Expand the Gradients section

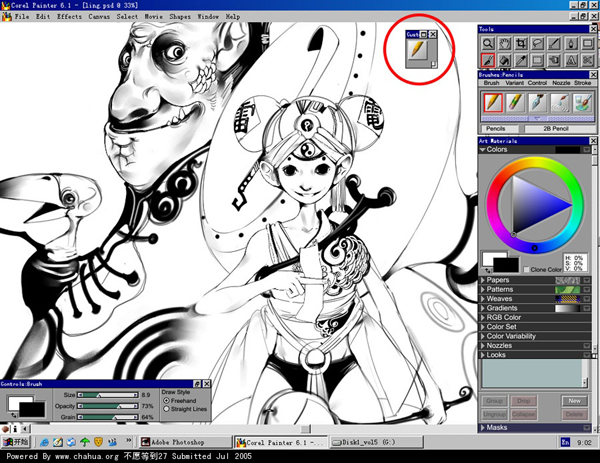483,308
